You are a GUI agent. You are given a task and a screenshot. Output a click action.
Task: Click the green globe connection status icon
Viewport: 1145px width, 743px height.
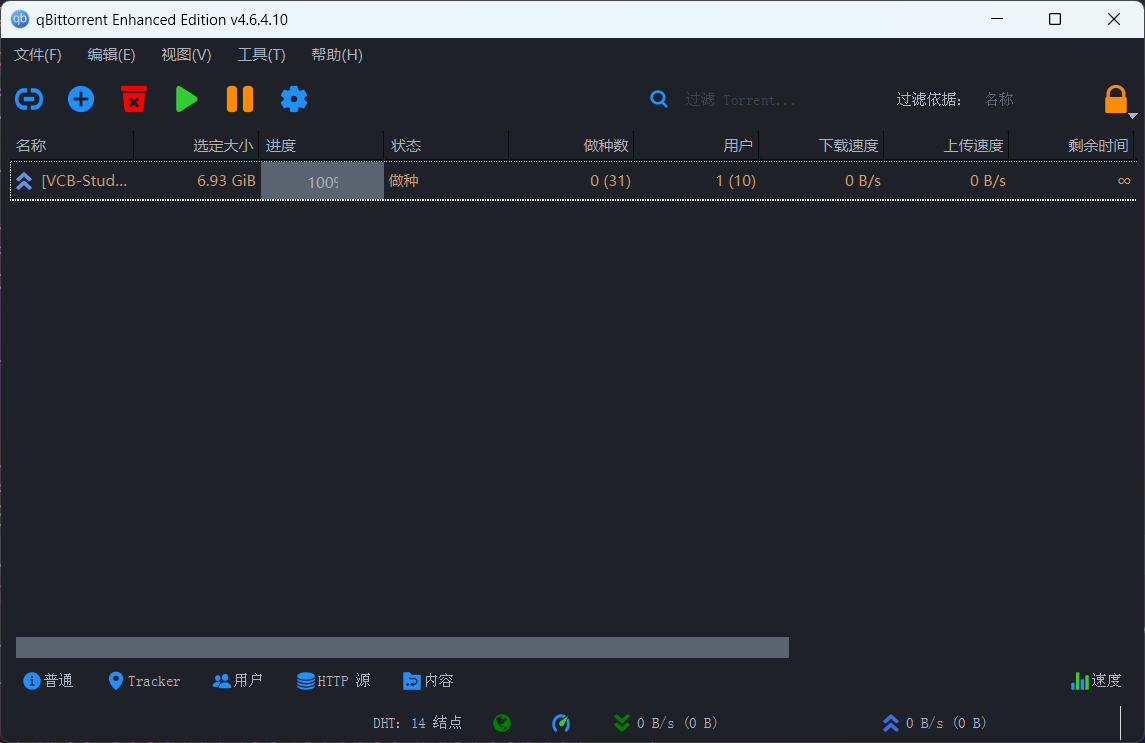[502, 723]
